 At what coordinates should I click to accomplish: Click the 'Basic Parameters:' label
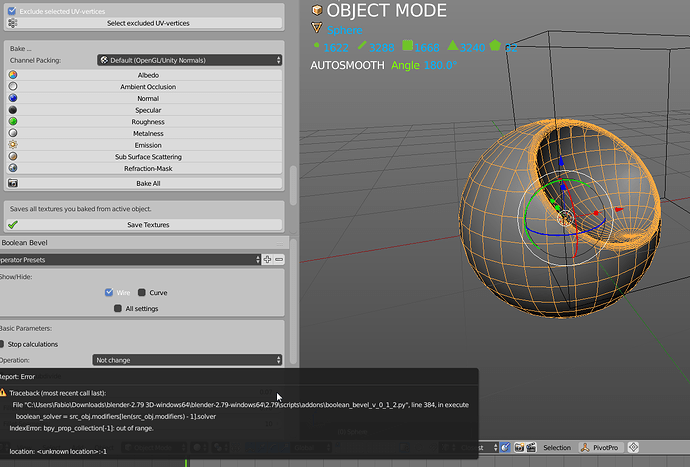pos(26,328)
